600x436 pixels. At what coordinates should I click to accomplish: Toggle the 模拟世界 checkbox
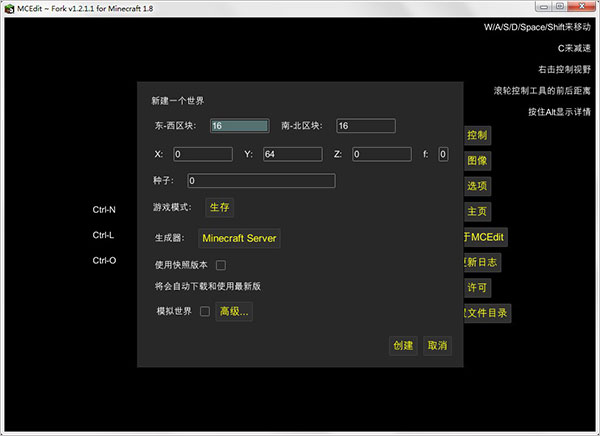coord(205,312)
